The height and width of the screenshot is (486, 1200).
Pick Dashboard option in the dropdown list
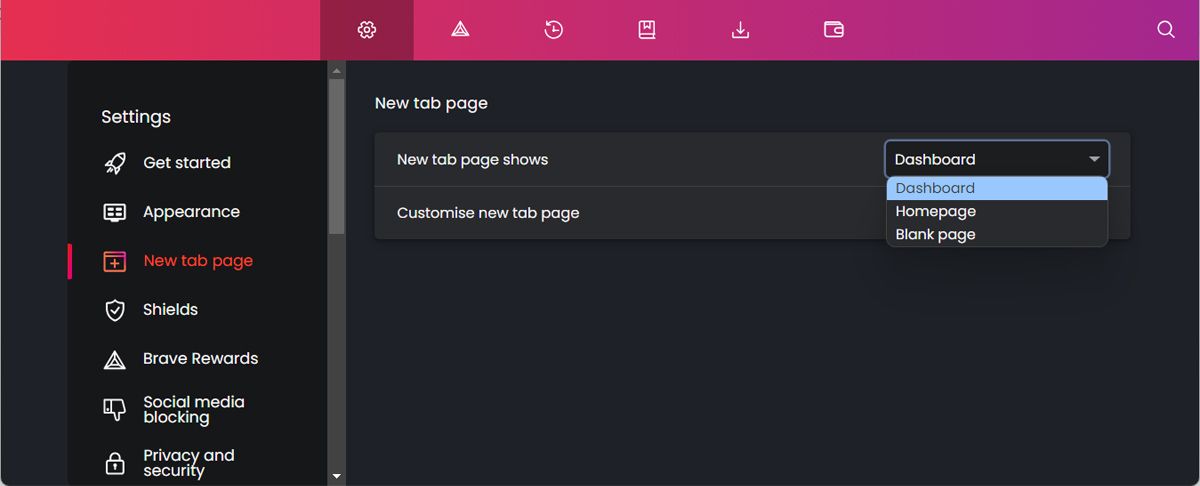coord(936,188)
